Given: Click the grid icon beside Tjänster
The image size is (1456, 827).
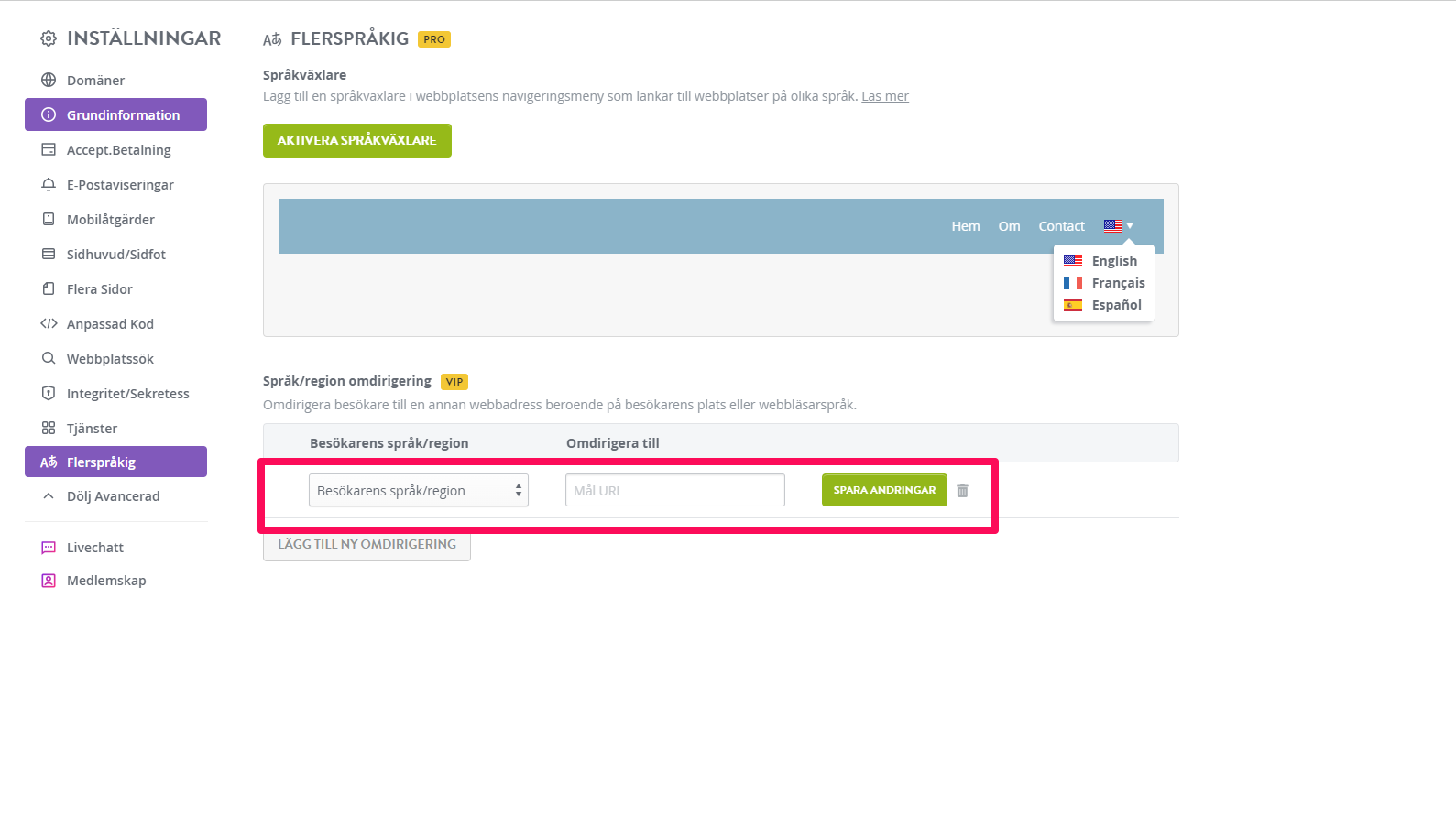Looking at the screenshot, I should [x=49, y=428].
